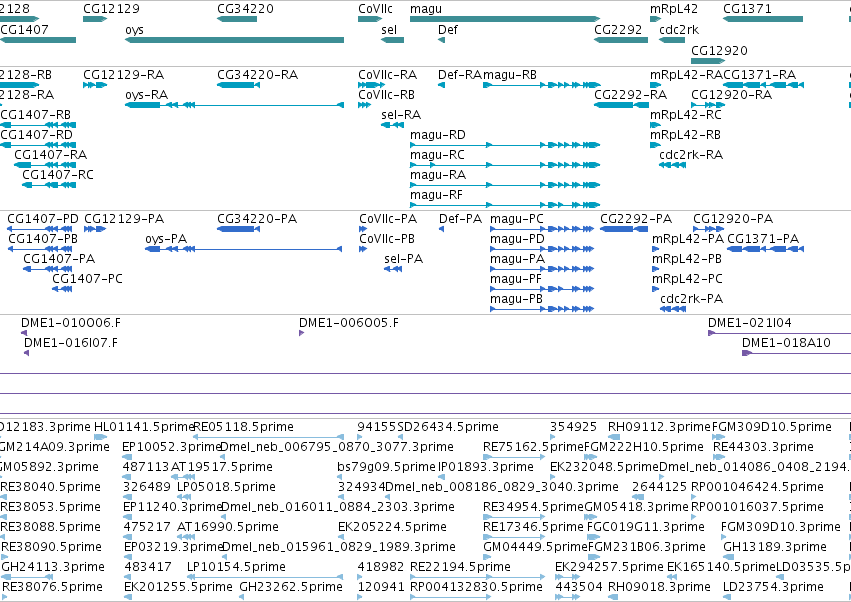Select the magu-RA transcript label
851x602 pixels.
[x=437, y=175]
